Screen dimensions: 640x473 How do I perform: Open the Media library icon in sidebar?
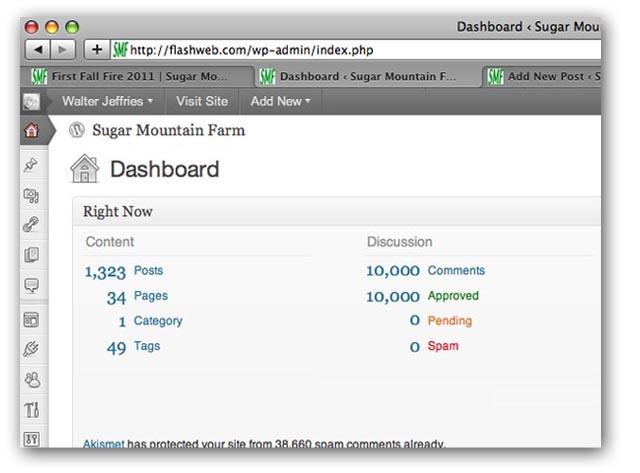(31, 196)
